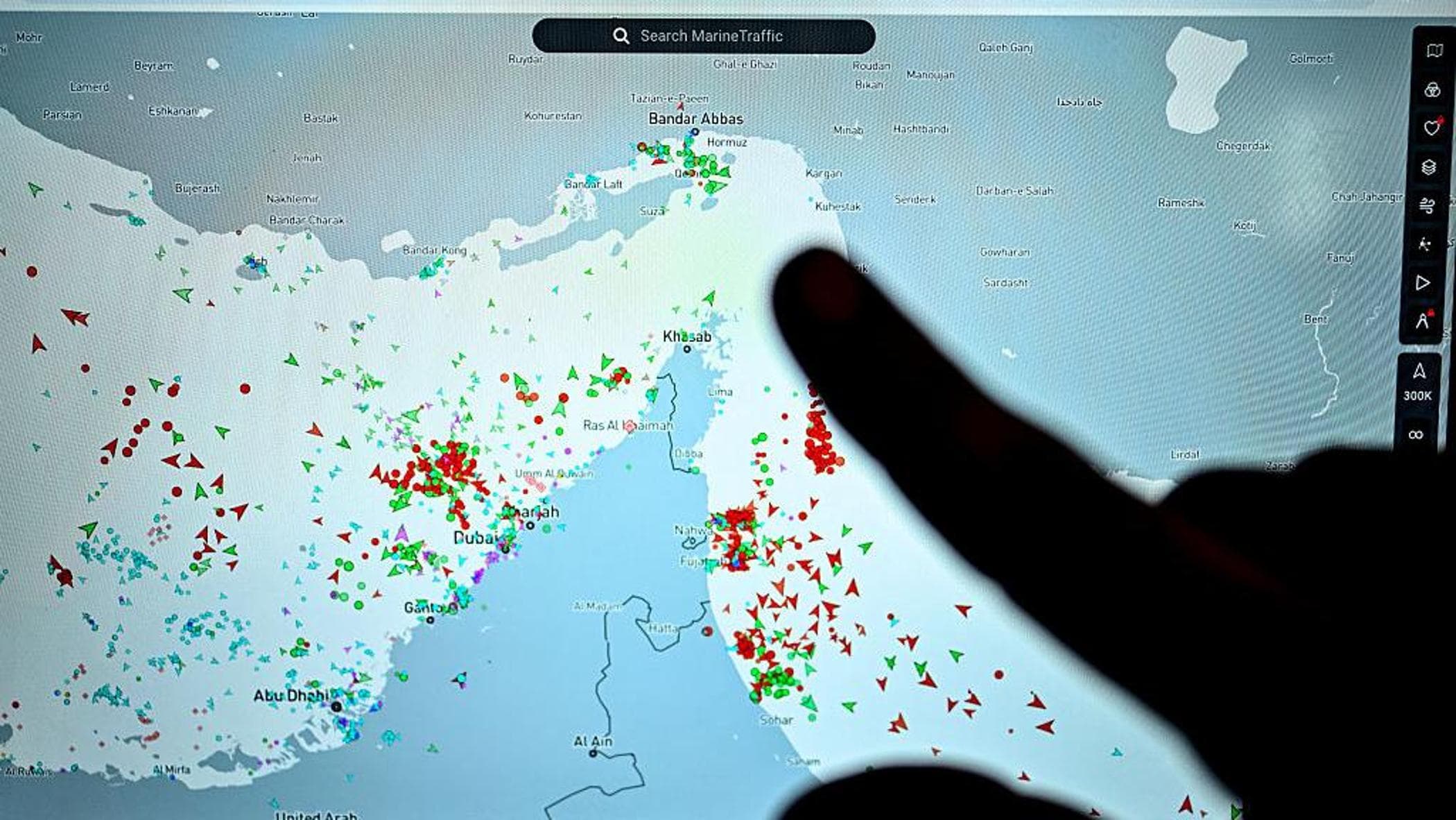1456x820 pixels.
Task: Click the Al Ain location marker
Action: (593, 753)
